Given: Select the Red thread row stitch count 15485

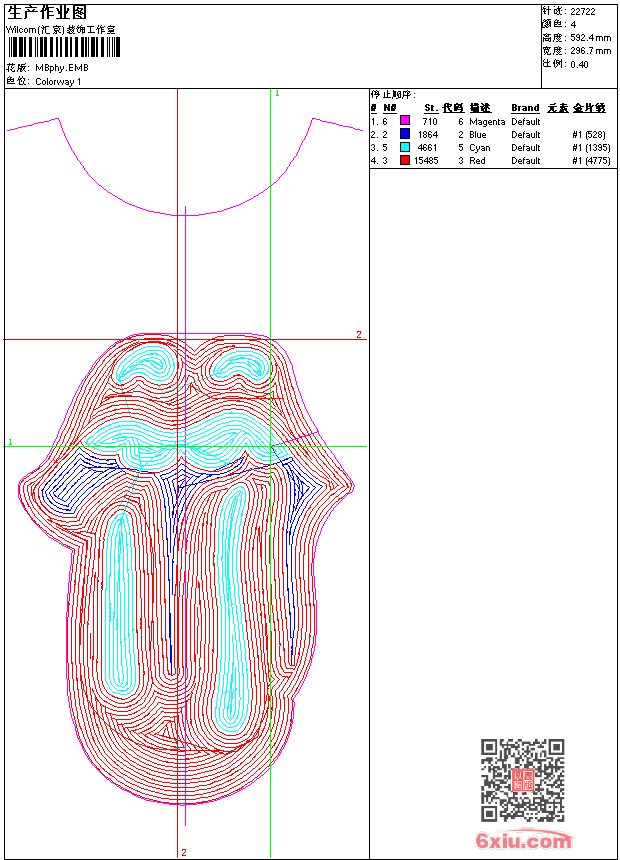Looking at the screenshot, I should (425, 160).
